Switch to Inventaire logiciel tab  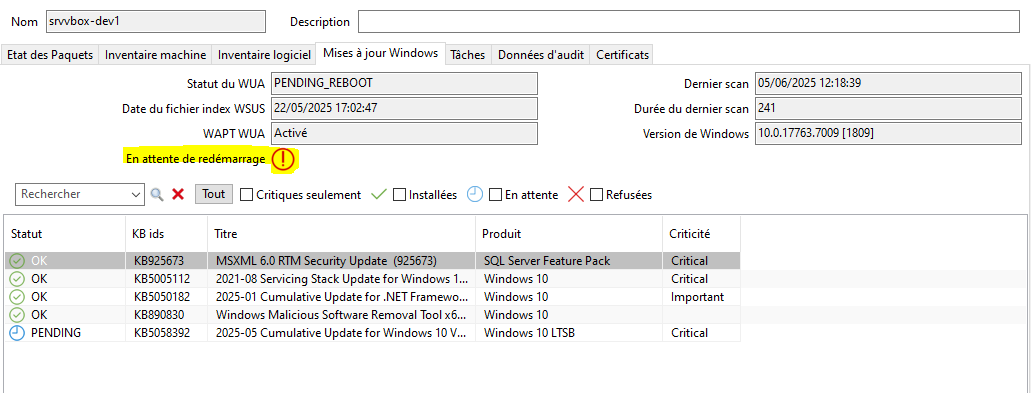[x=264, y=55]
